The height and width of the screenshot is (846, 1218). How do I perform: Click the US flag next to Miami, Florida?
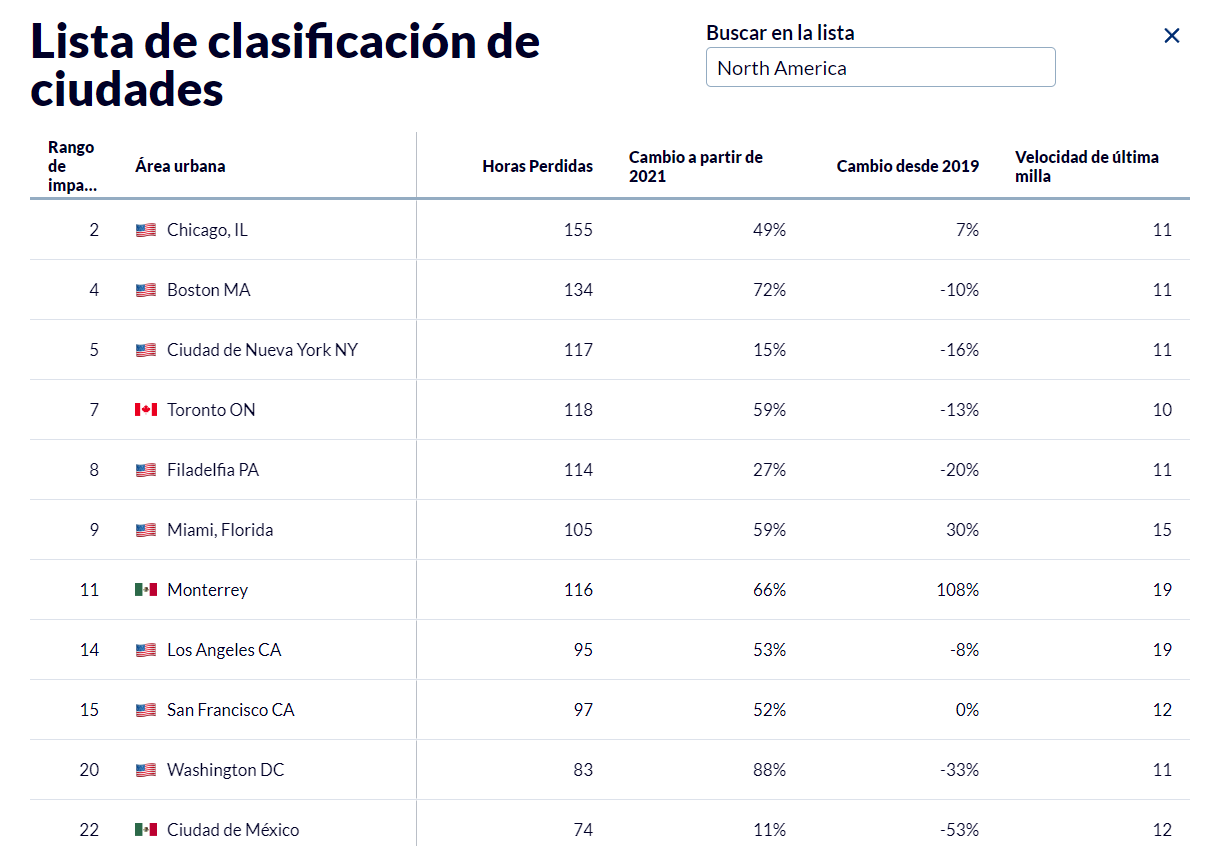pos(146,530)
